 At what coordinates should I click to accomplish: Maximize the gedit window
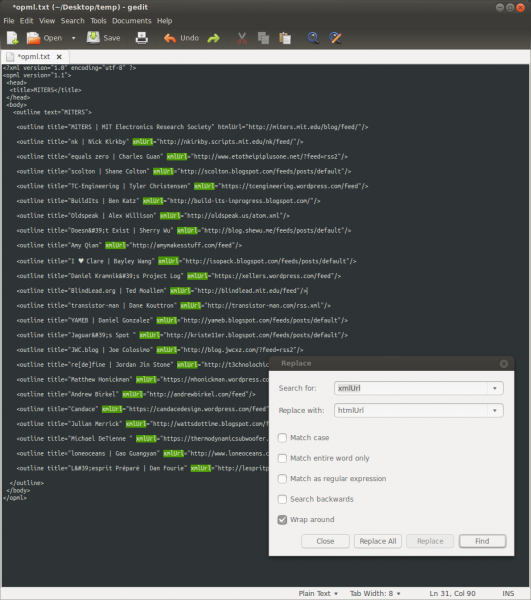coord(510,7)
